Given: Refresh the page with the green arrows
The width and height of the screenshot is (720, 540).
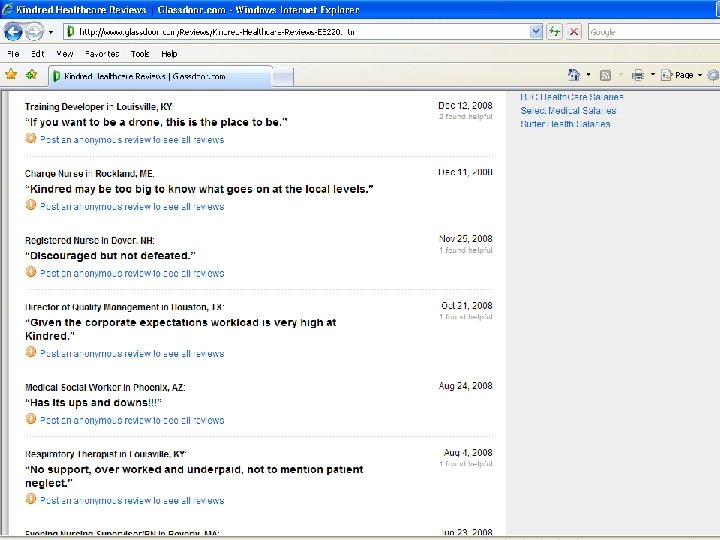Looking at the screenshot, I should [x=555, y=32].
